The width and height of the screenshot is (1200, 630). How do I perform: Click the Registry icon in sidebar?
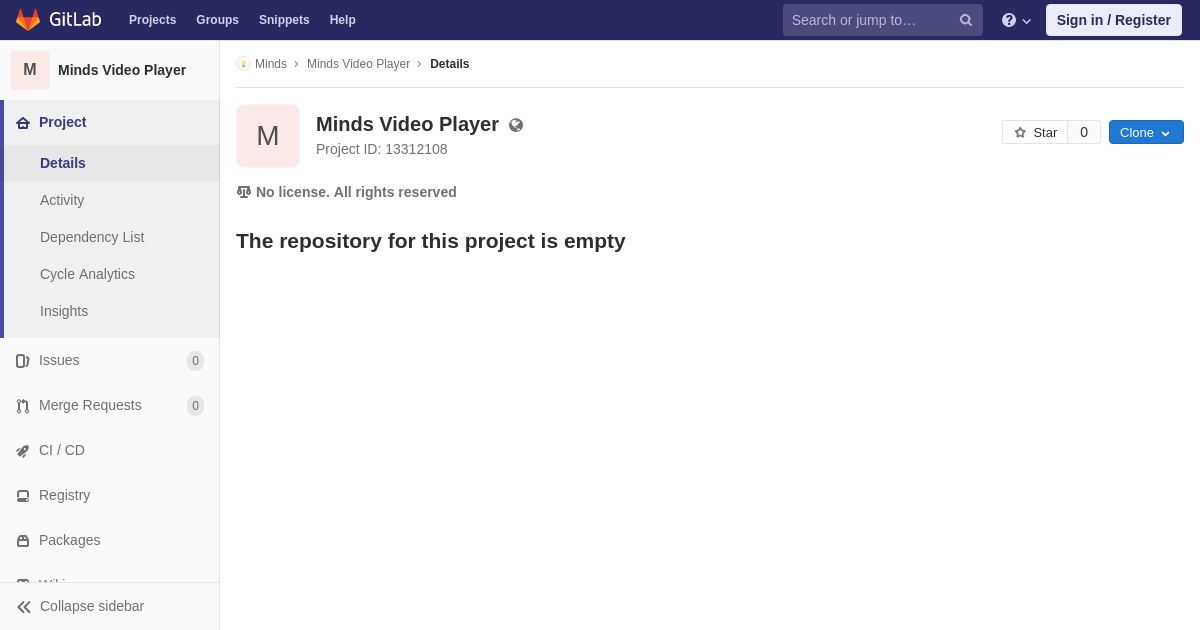pos(23,496)
